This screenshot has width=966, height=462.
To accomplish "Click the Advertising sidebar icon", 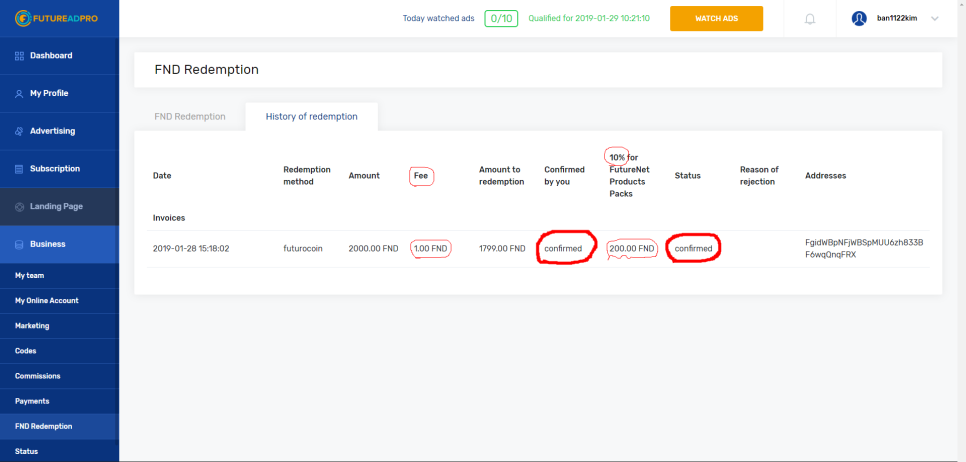I will pyautogui.click(x=19, y=131).
